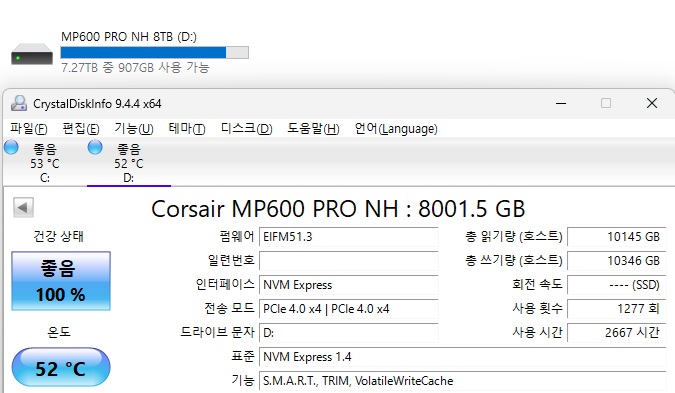This screenshot has width=675, height=393.
Task: Click the 7.27TB 중 907GB 사용 가능 text
Action: [135, 68]
